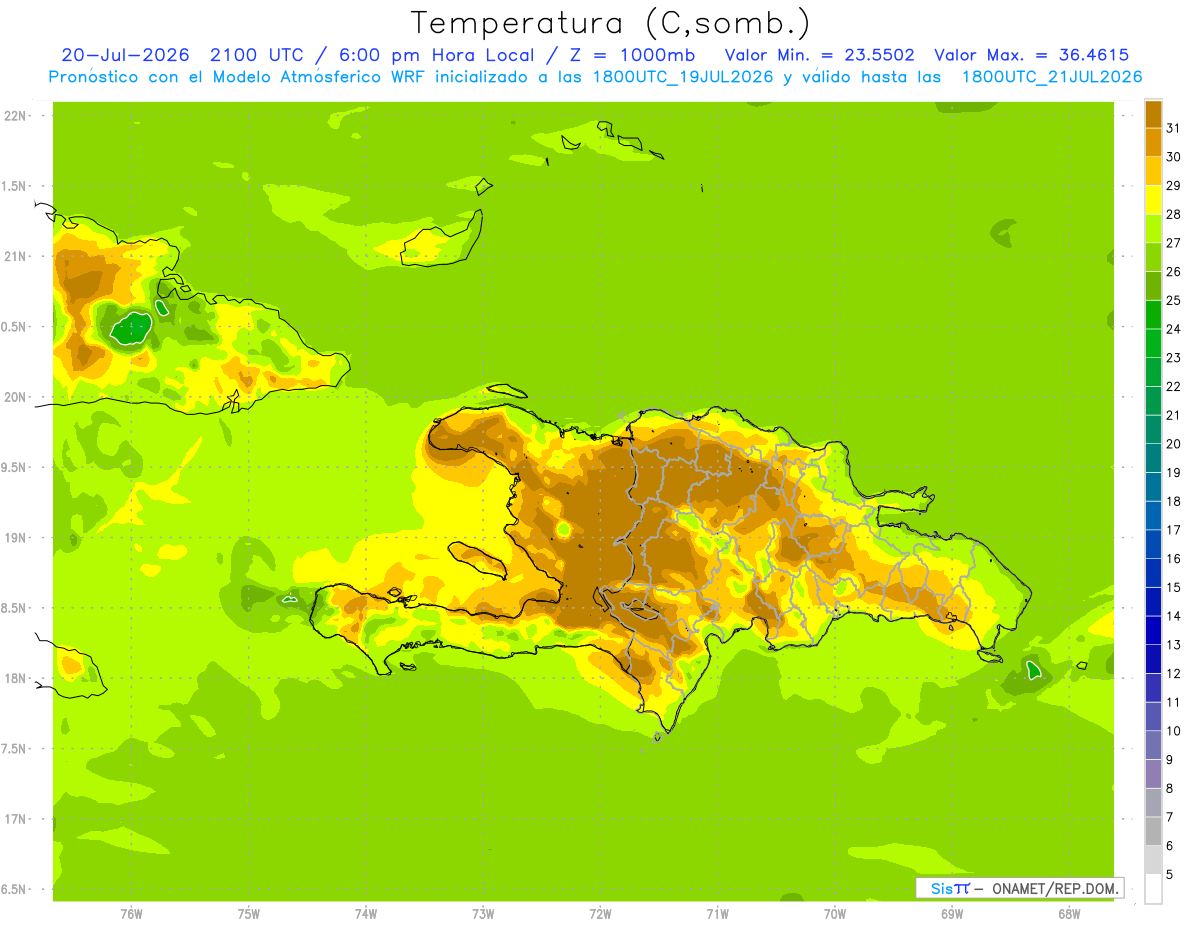Click the lime swatch between 27 and 28
Image resolution: width=1200 pixels, height=927 pixels.
pos(1153,228)
